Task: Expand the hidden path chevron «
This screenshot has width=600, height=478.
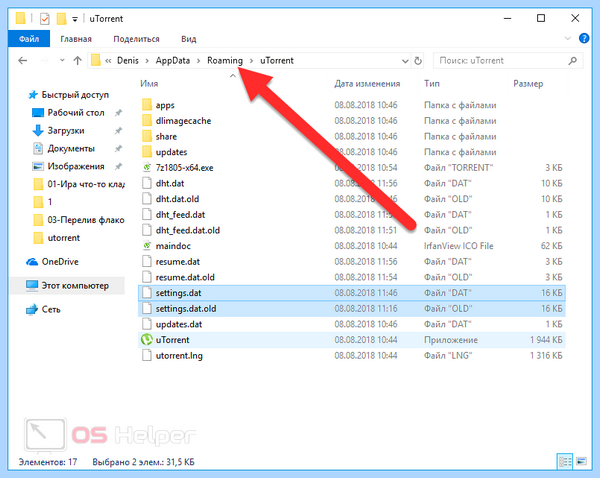Action: 108,60
